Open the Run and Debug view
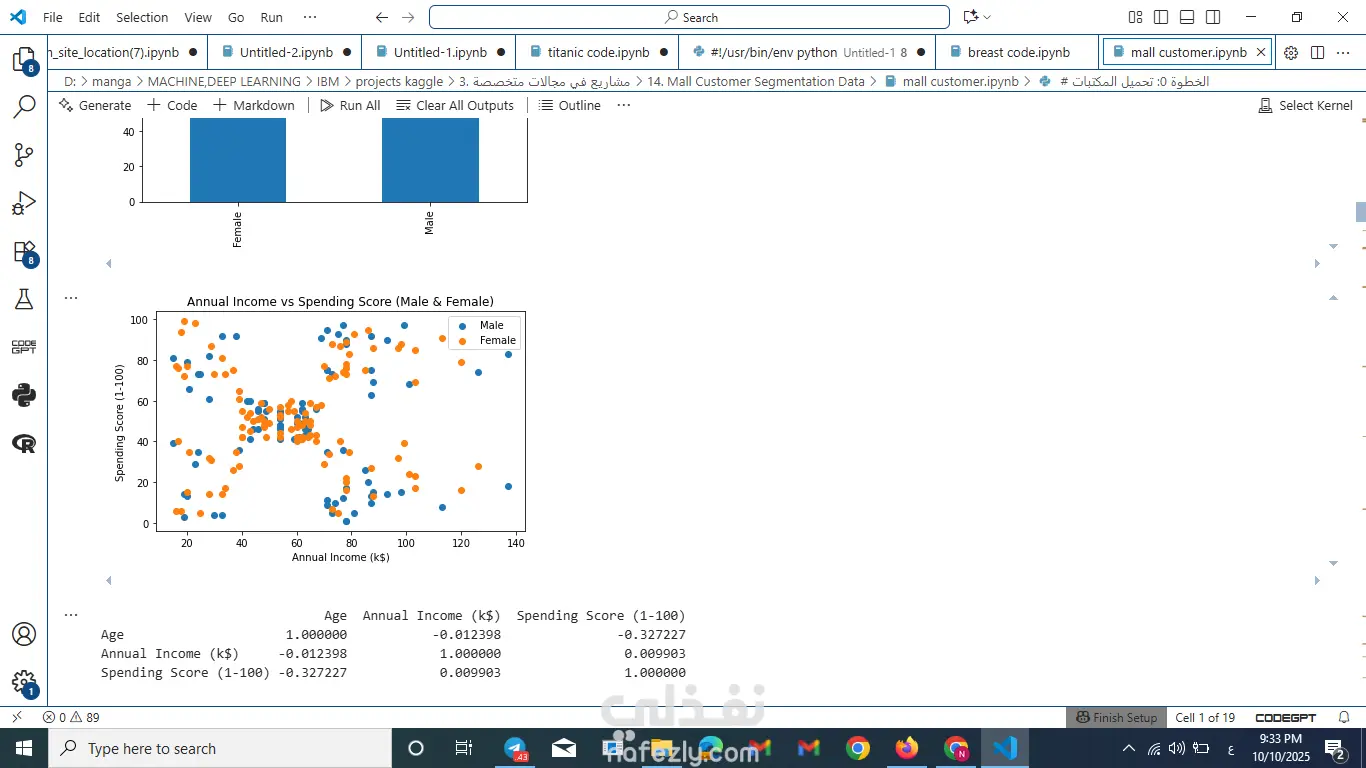1366x768 pixels. (x=23, y=204)
